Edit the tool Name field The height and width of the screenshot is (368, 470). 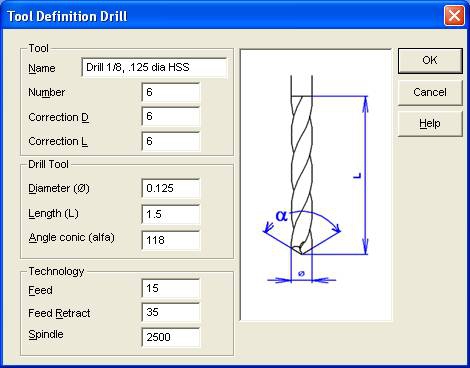tap(154, 68)
